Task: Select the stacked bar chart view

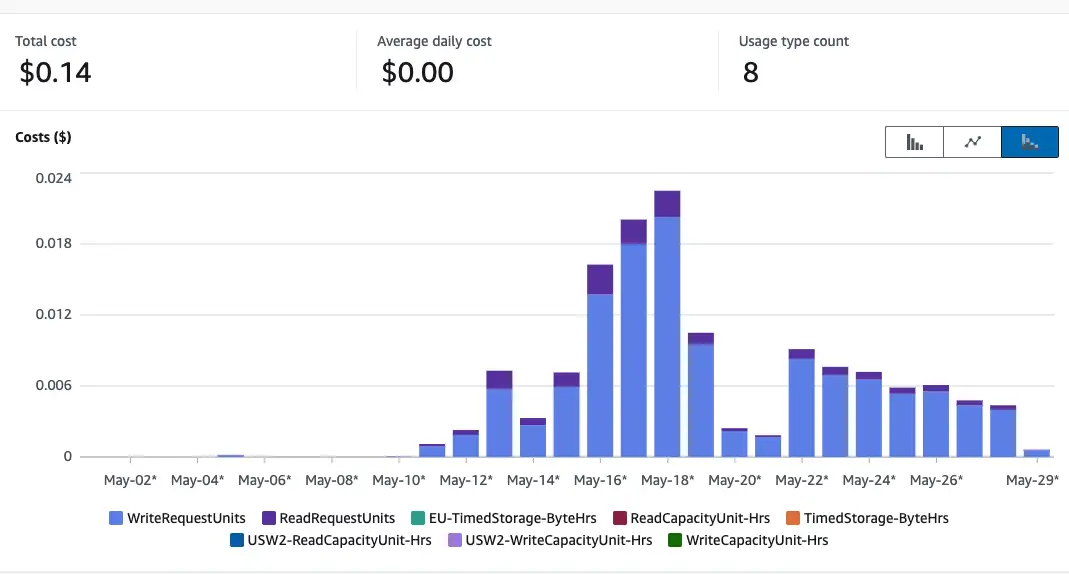Action: [1029, 142]
